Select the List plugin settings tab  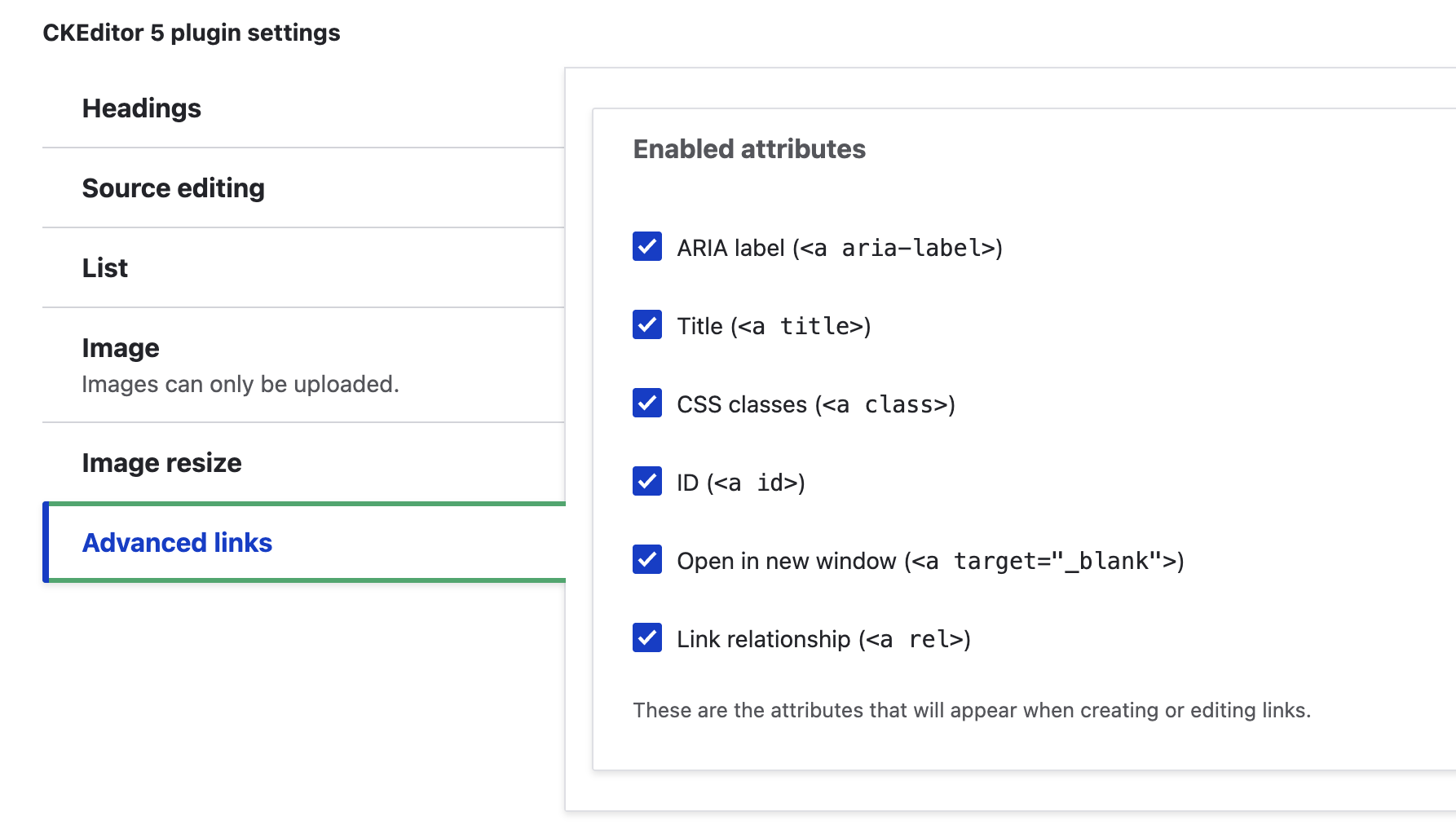pos(104,267)
